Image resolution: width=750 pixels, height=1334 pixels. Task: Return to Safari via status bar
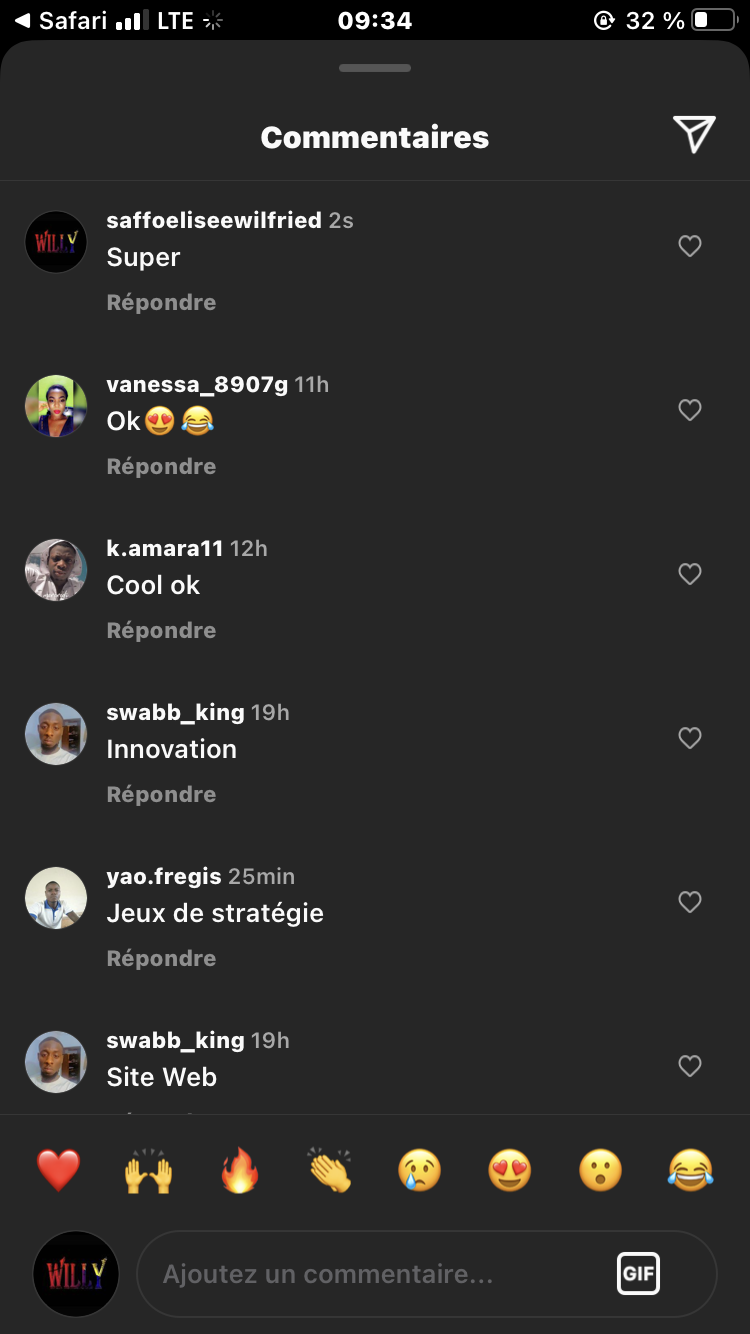point(62,20)
